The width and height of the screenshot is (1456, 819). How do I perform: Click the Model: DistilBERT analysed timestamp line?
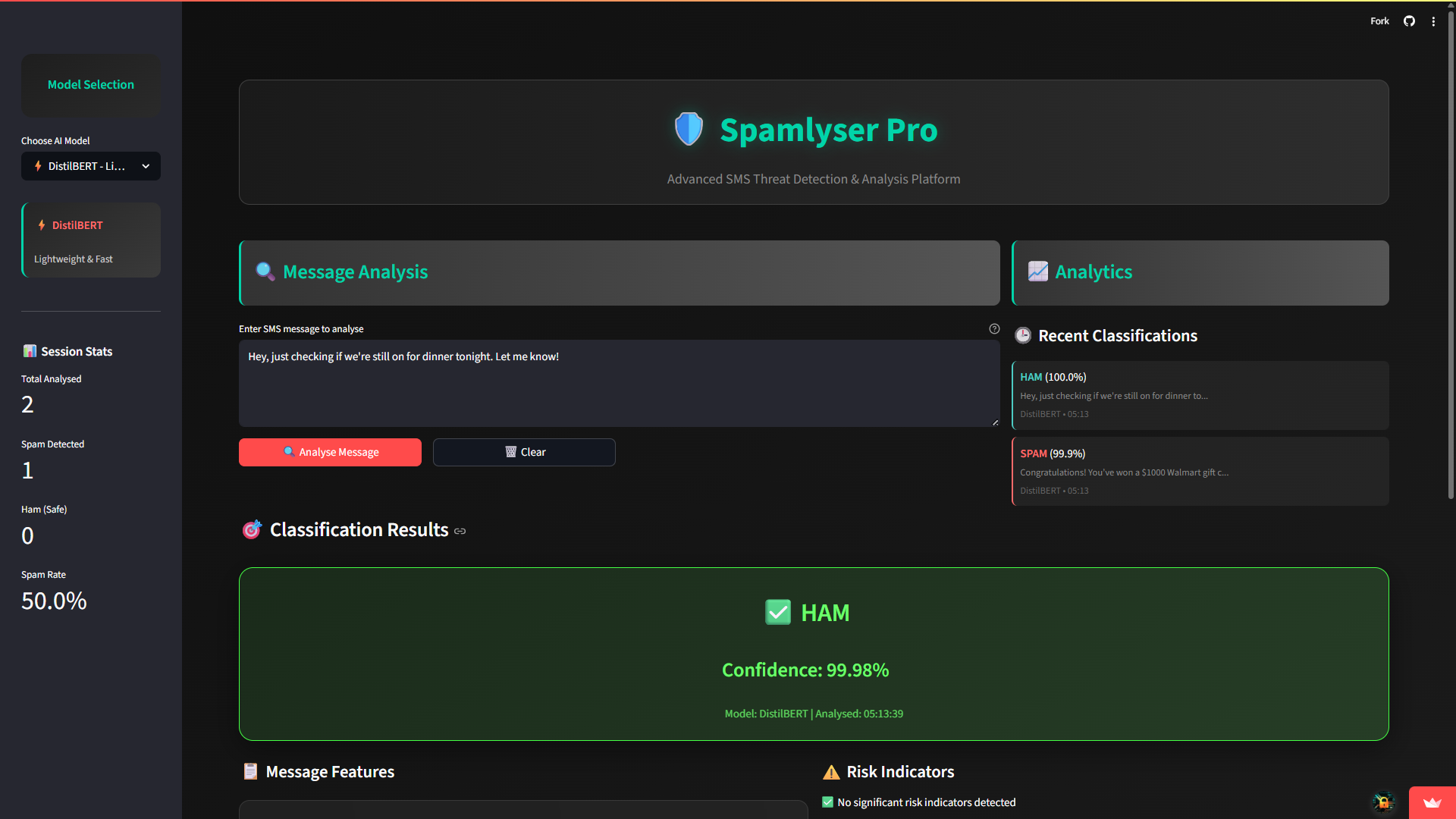coord(814,714)
